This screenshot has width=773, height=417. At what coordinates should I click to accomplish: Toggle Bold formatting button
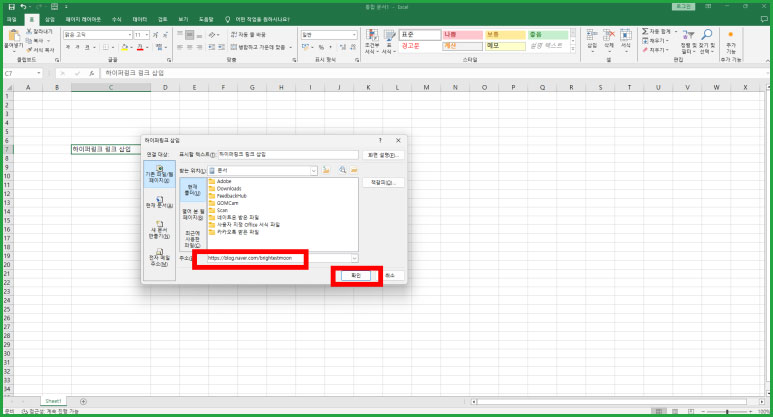(x=68, y=47)
